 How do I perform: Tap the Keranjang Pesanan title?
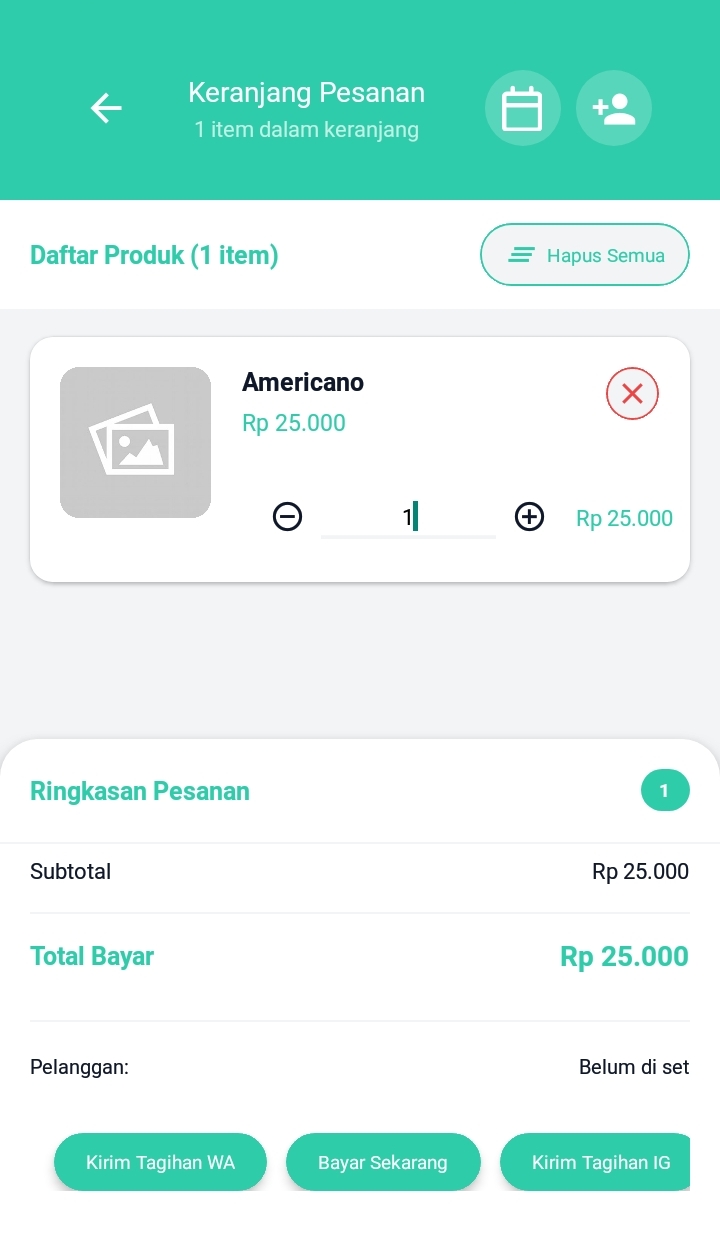pos(306,93)
